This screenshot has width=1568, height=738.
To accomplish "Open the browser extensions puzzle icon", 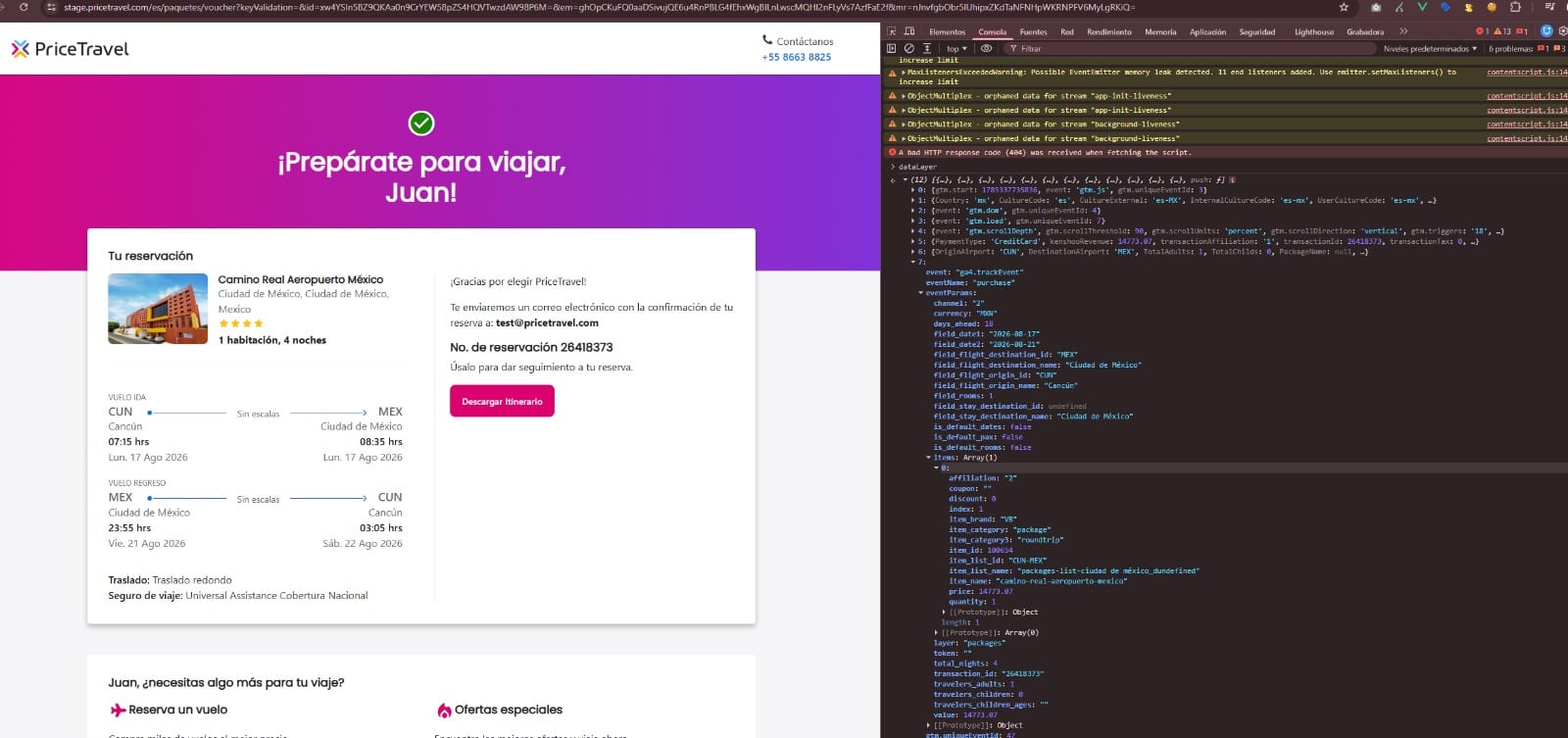I will tap(1515, 7).
